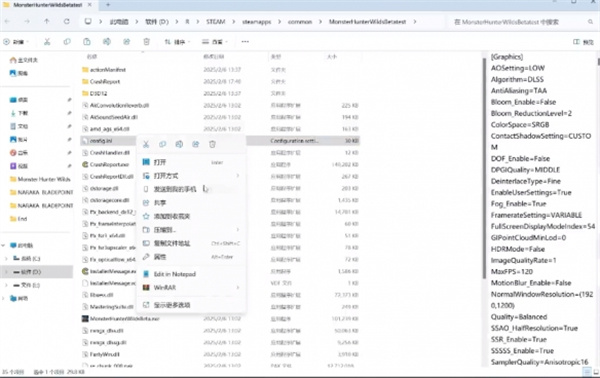600x378 pixels.
Task: Open the View dropdown in the toolbar
Action: [215, 42]
